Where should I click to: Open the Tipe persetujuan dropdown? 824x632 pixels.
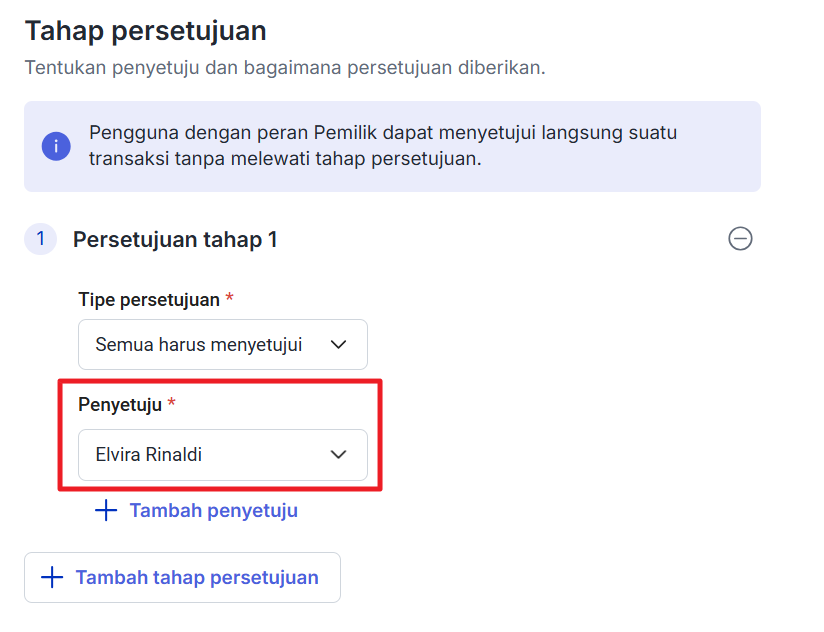pos(222,345)
